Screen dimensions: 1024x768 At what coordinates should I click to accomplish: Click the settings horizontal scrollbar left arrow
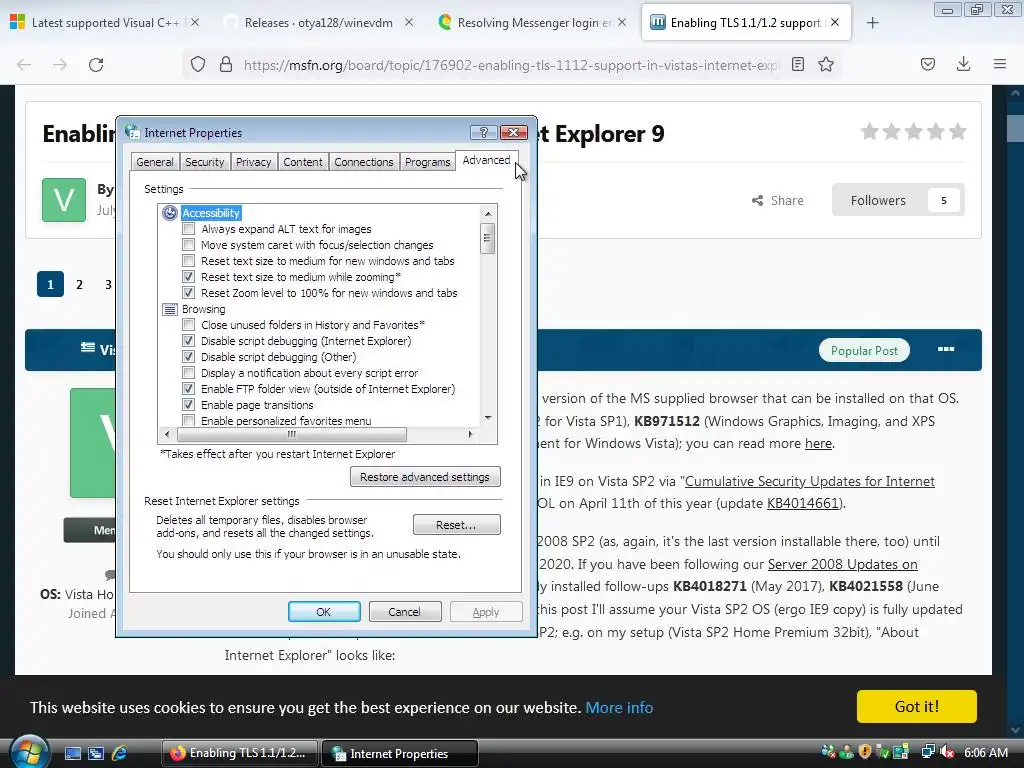coord(167,434)
